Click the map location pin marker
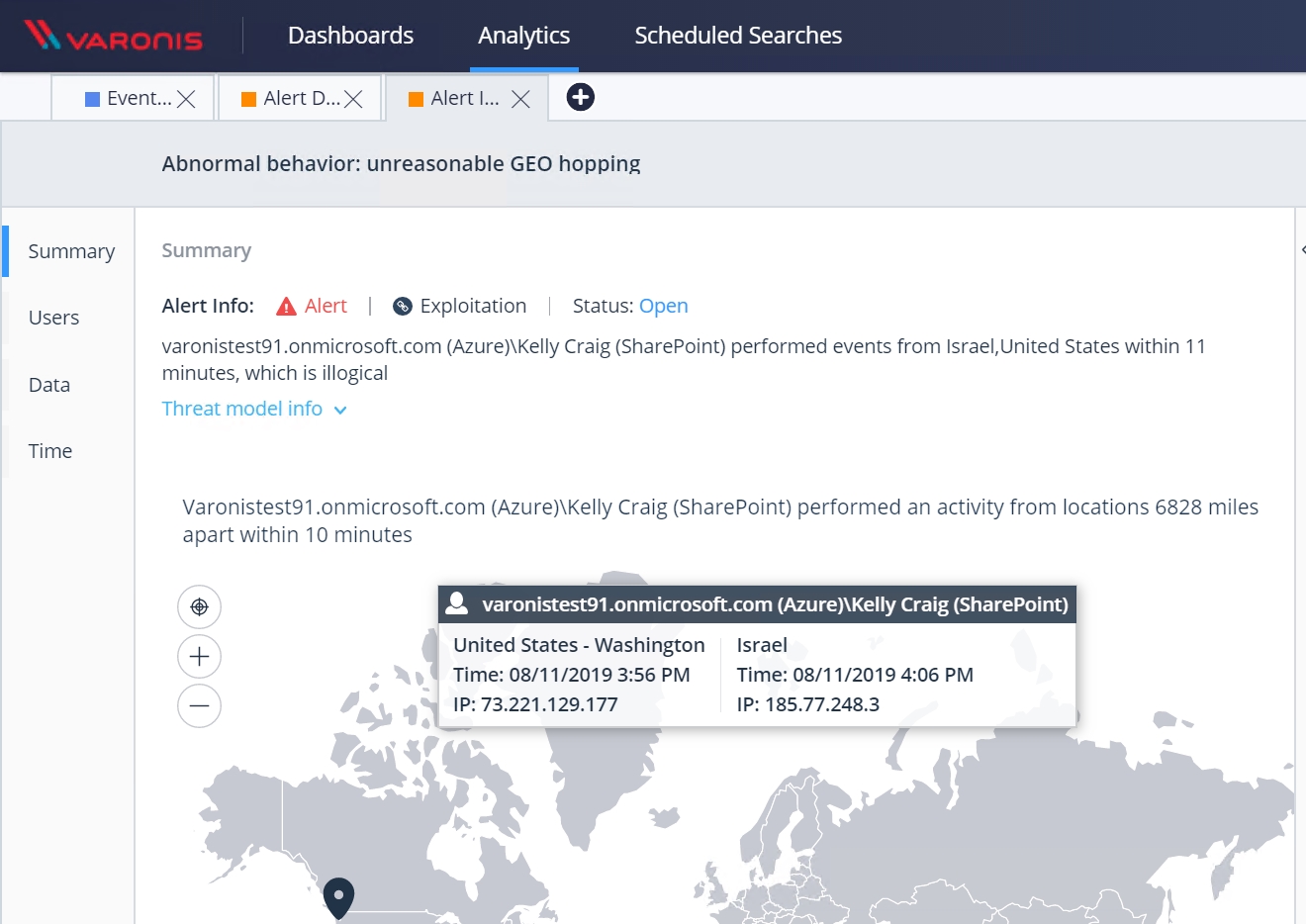The image size is (1306, 924). [338, 898]
